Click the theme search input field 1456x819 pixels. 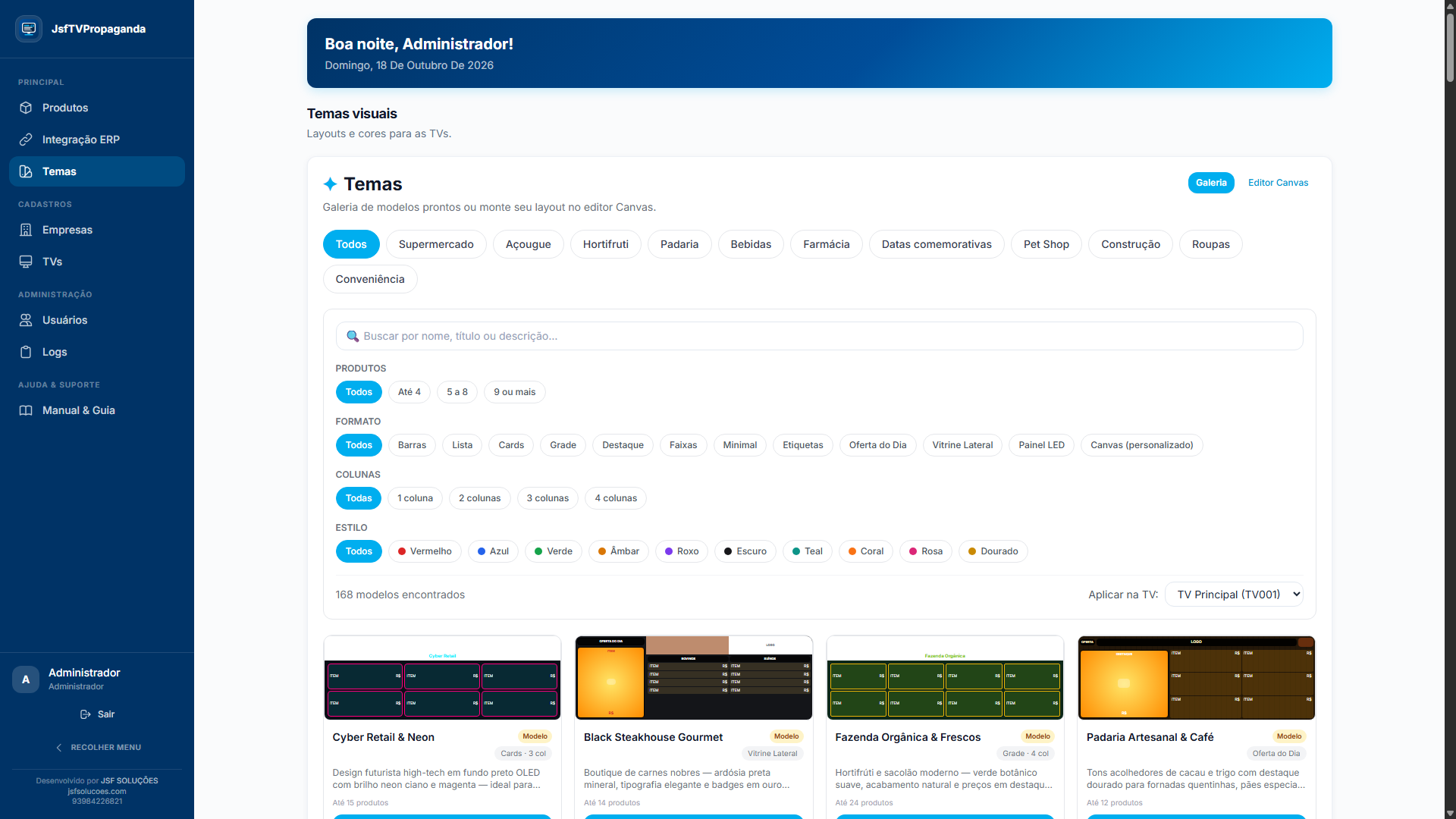[x=819, y=336]
